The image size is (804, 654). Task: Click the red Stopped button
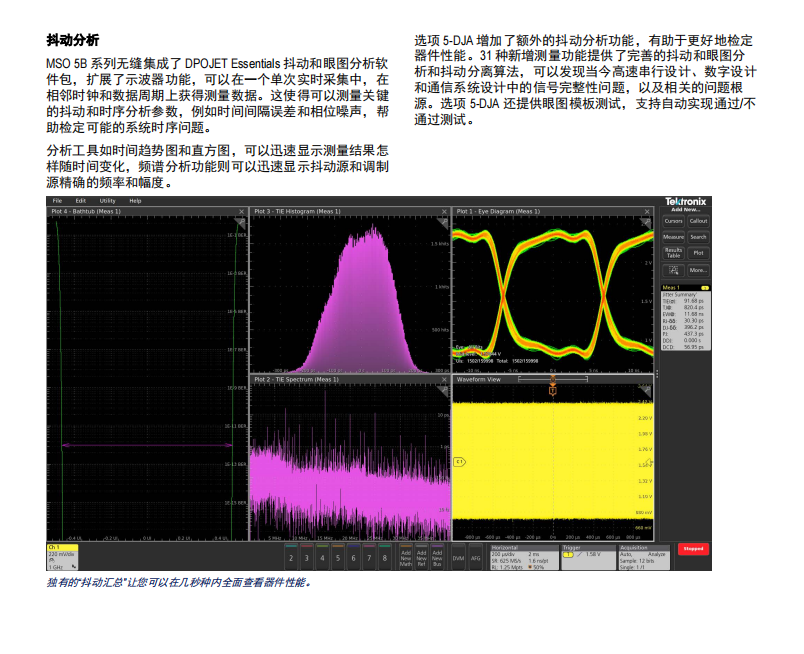point(693,549)
